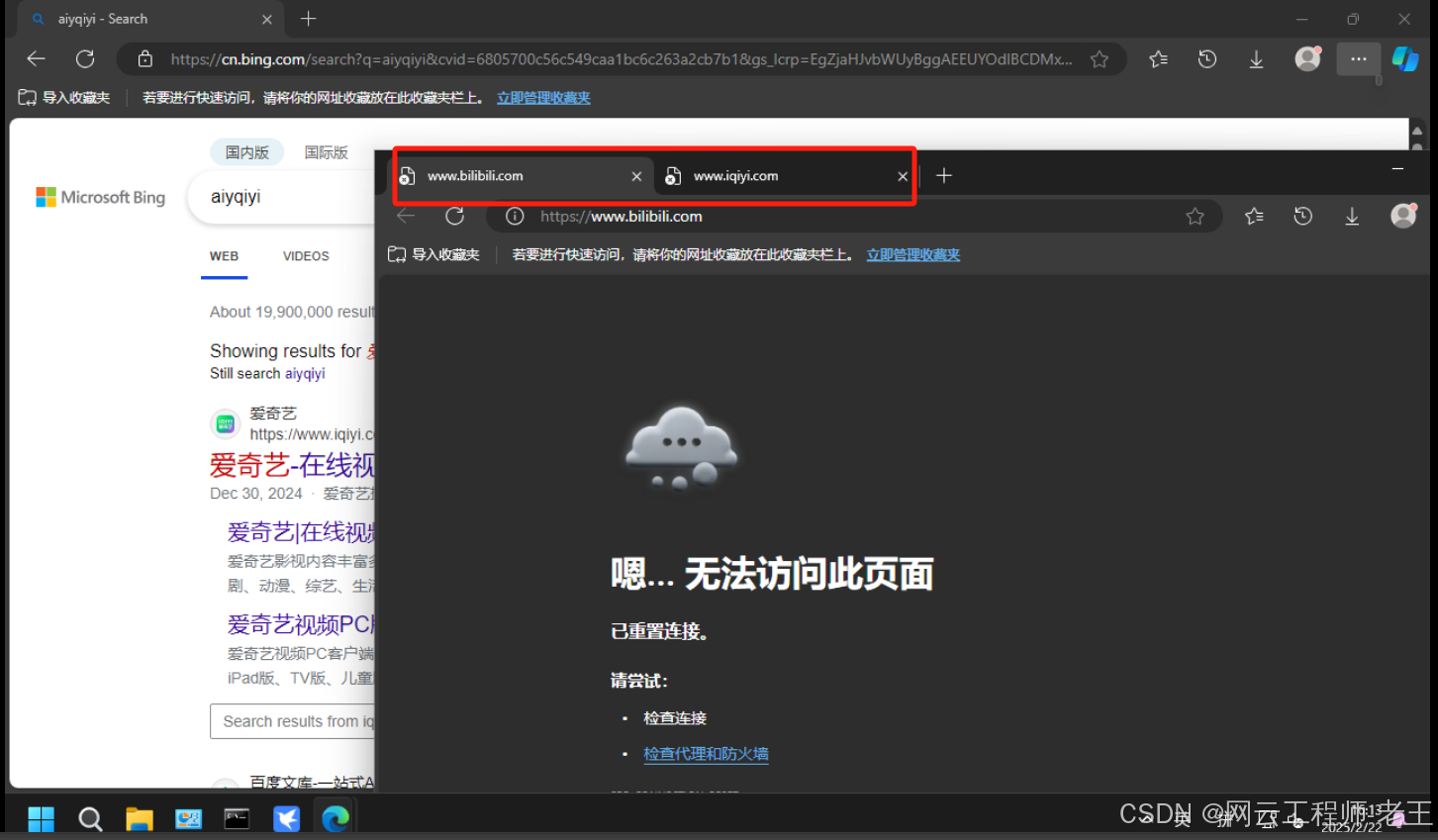Click the profile avatar in the front window
Image resolution: width=1438 pixels, height=840 pixels.
pyautogui.click(x=1403, y=215)
